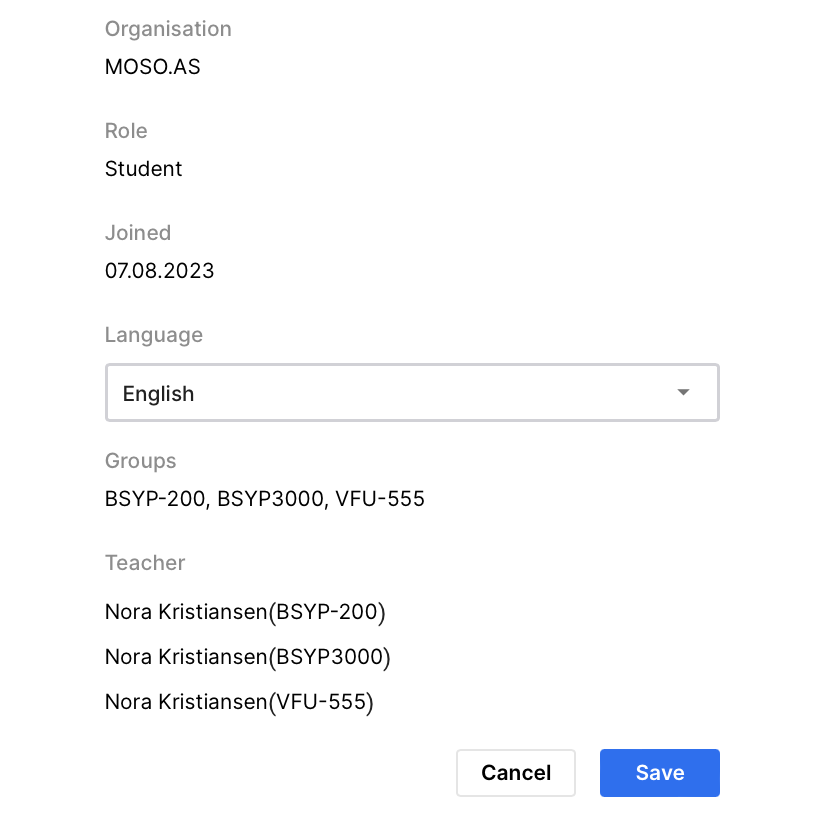Click the caret arrow in Language selector

(684, 392)
